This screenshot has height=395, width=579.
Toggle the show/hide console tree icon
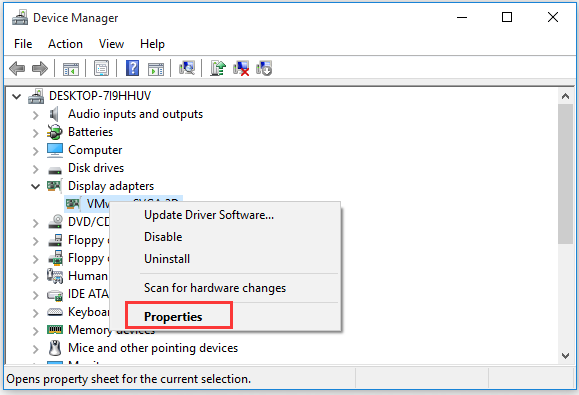point(71,69)
